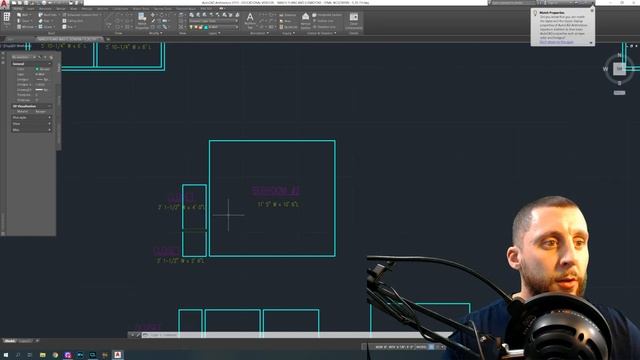
Task: Open the Windows taskbar search
Action: [18, 355]
